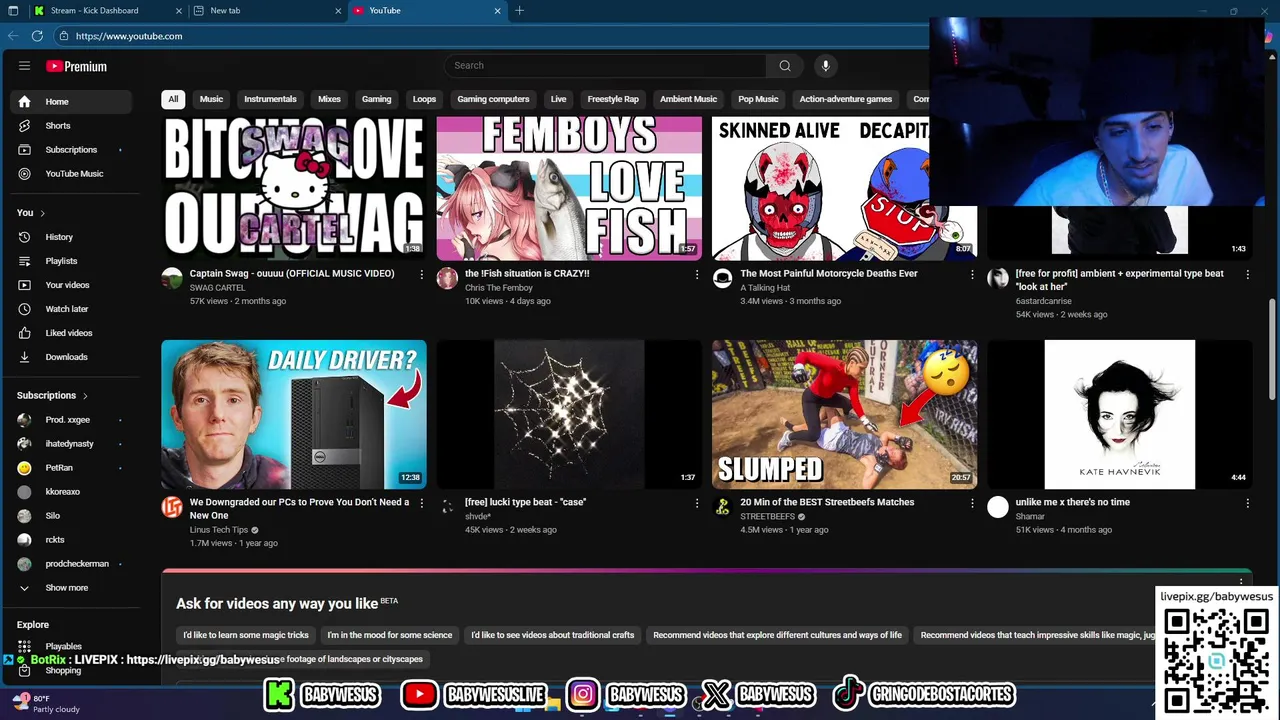Select the Gaming filter chip
This screenshot has width=1280, height=720.
(x=376, y=99)
